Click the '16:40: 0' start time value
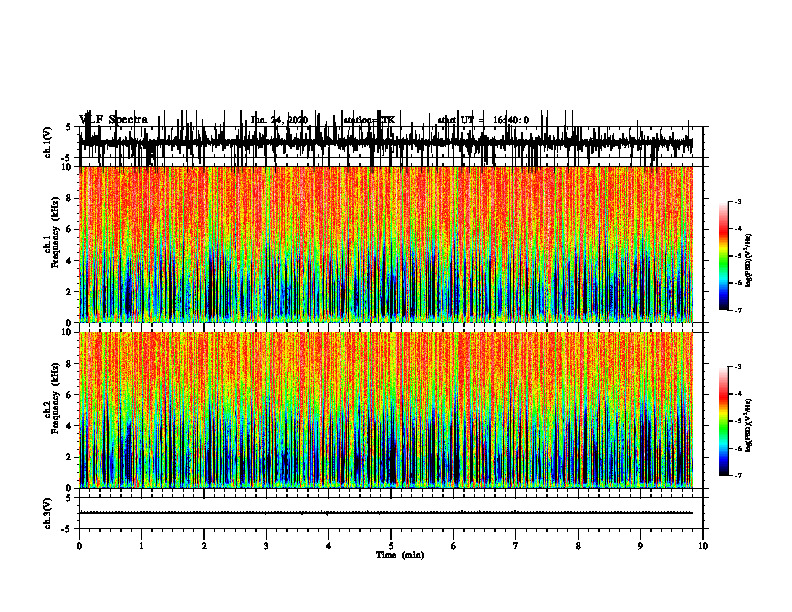The image size is (792, 612). (x=511, y=120)
